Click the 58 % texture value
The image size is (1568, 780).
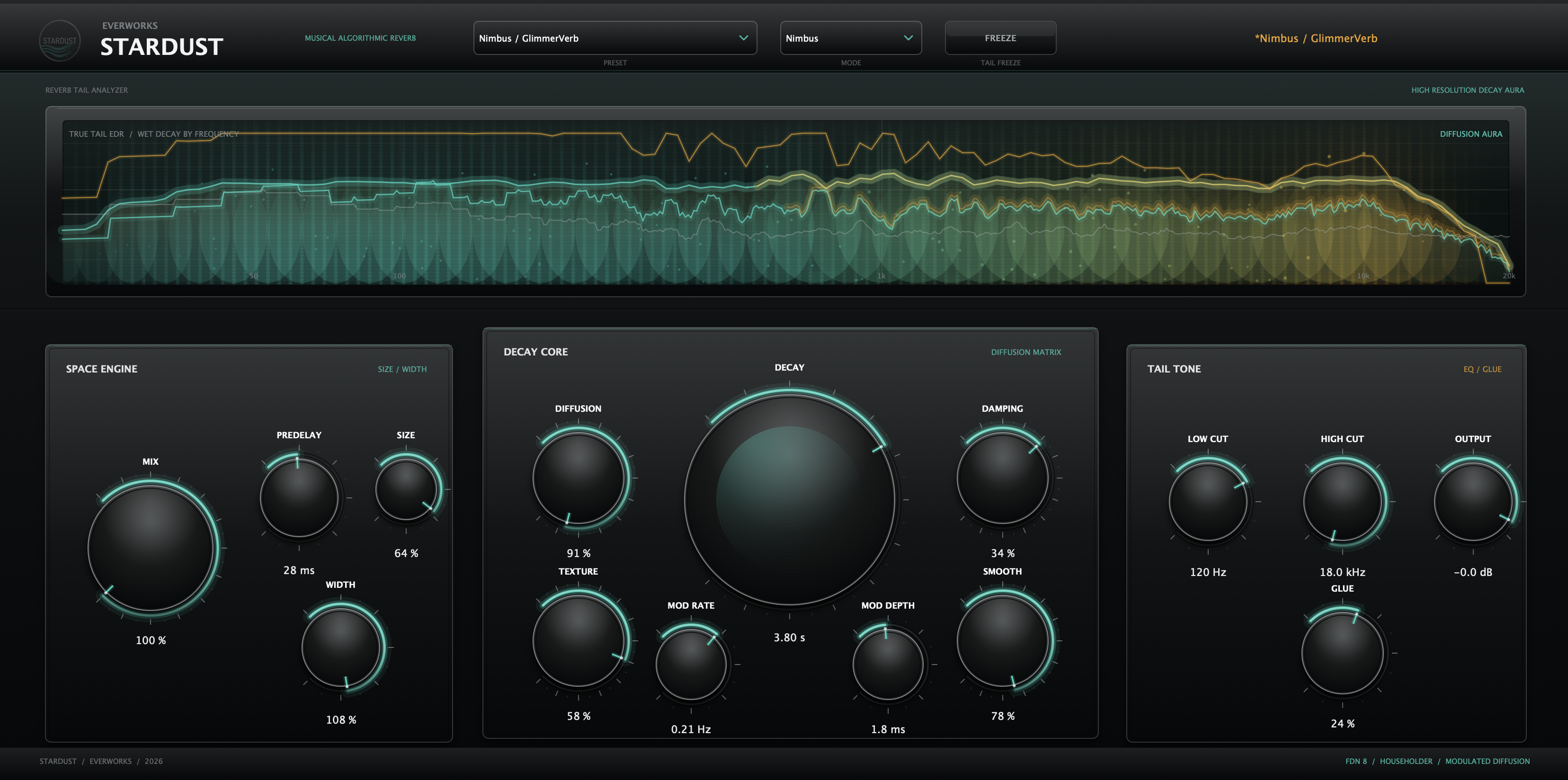click(578, 716)
